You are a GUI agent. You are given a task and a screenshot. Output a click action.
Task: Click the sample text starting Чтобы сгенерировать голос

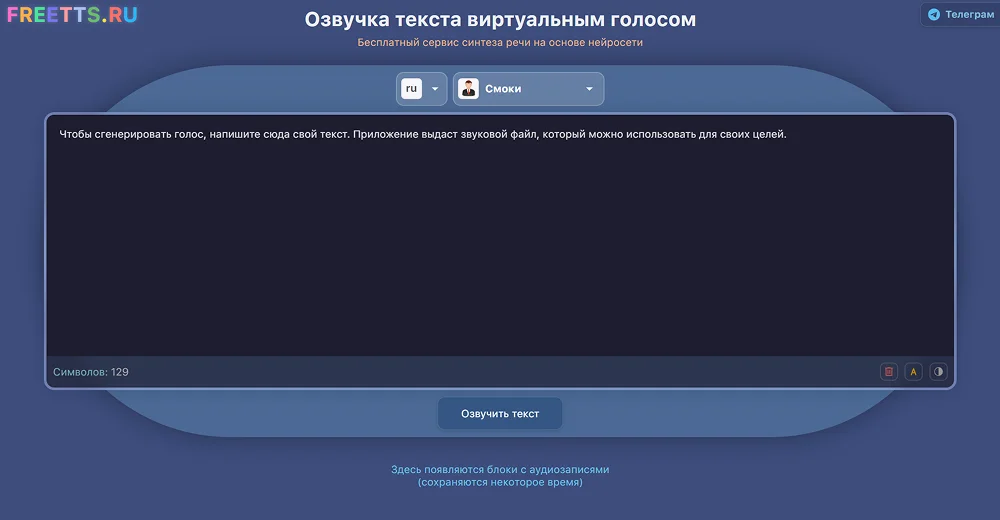(423, 134)
